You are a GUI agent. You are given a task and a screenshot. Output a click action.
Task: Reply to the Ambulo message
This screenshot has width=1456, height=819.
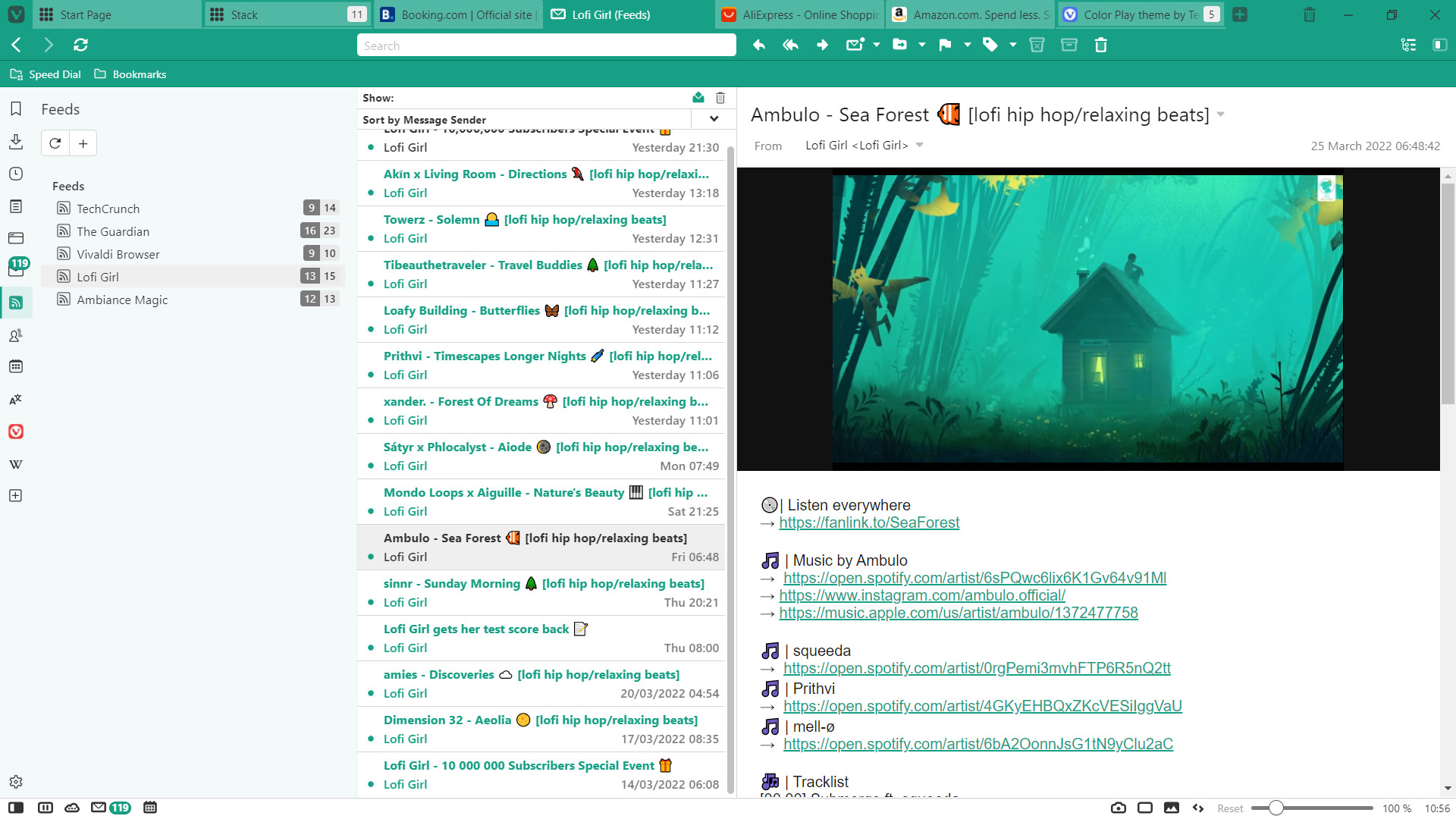(x=758, y=45)
